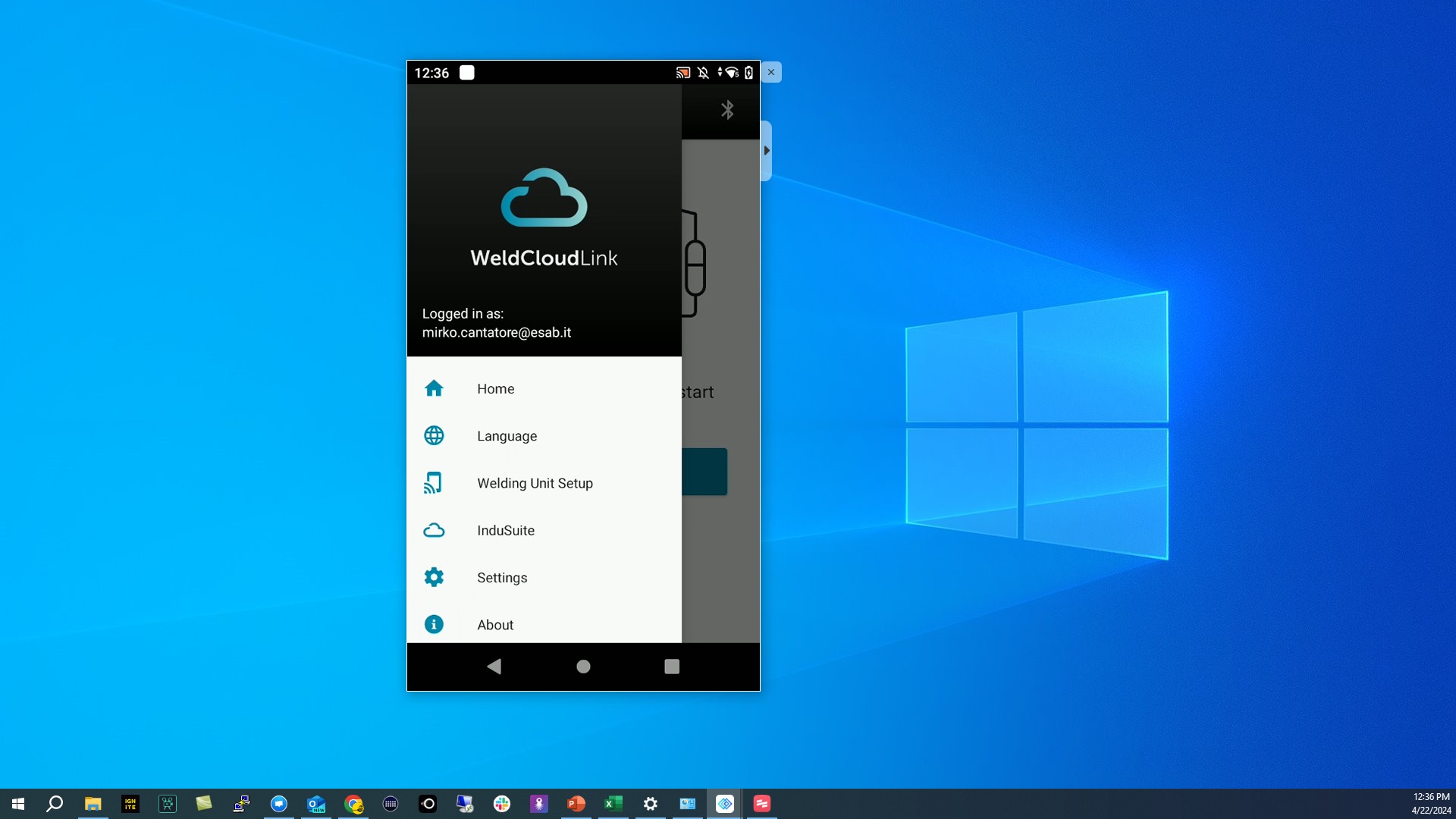Image resolution: width=1456 pixels, height=819 pixels.
Task: Tap the Android recents square button
Action: (x=672, y=667)
